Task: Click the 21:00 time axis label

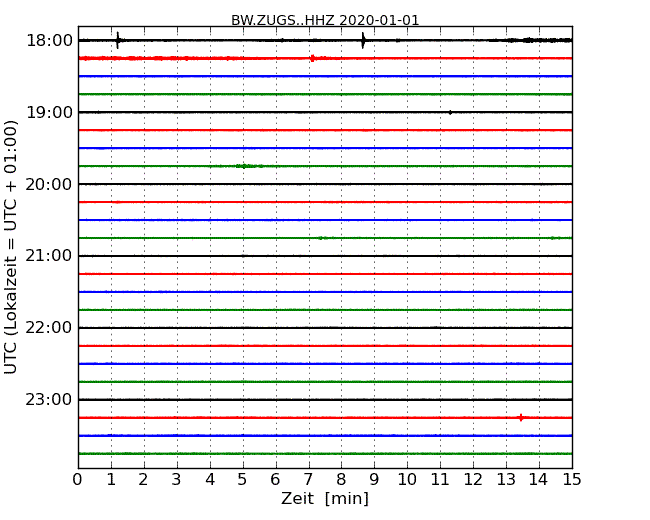Action: tap(49, 256)
